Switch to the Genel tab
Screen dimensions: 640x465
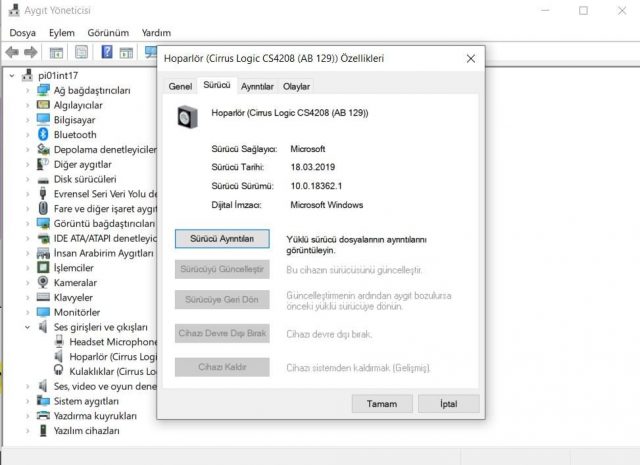point(180,86)
